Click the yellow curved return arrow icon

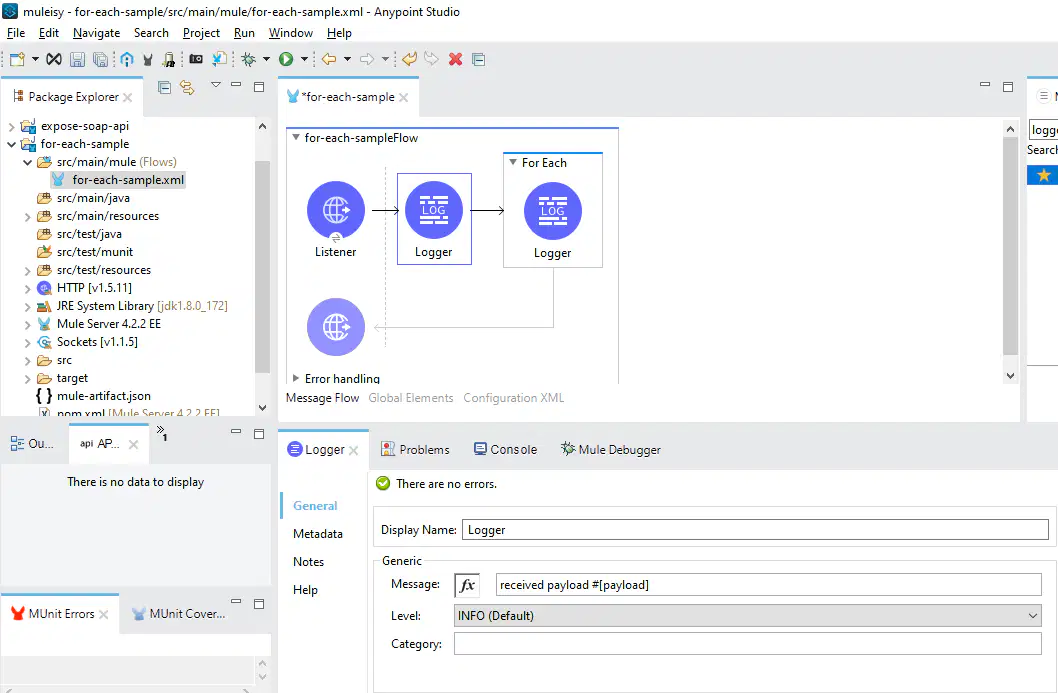coord(409,59)
